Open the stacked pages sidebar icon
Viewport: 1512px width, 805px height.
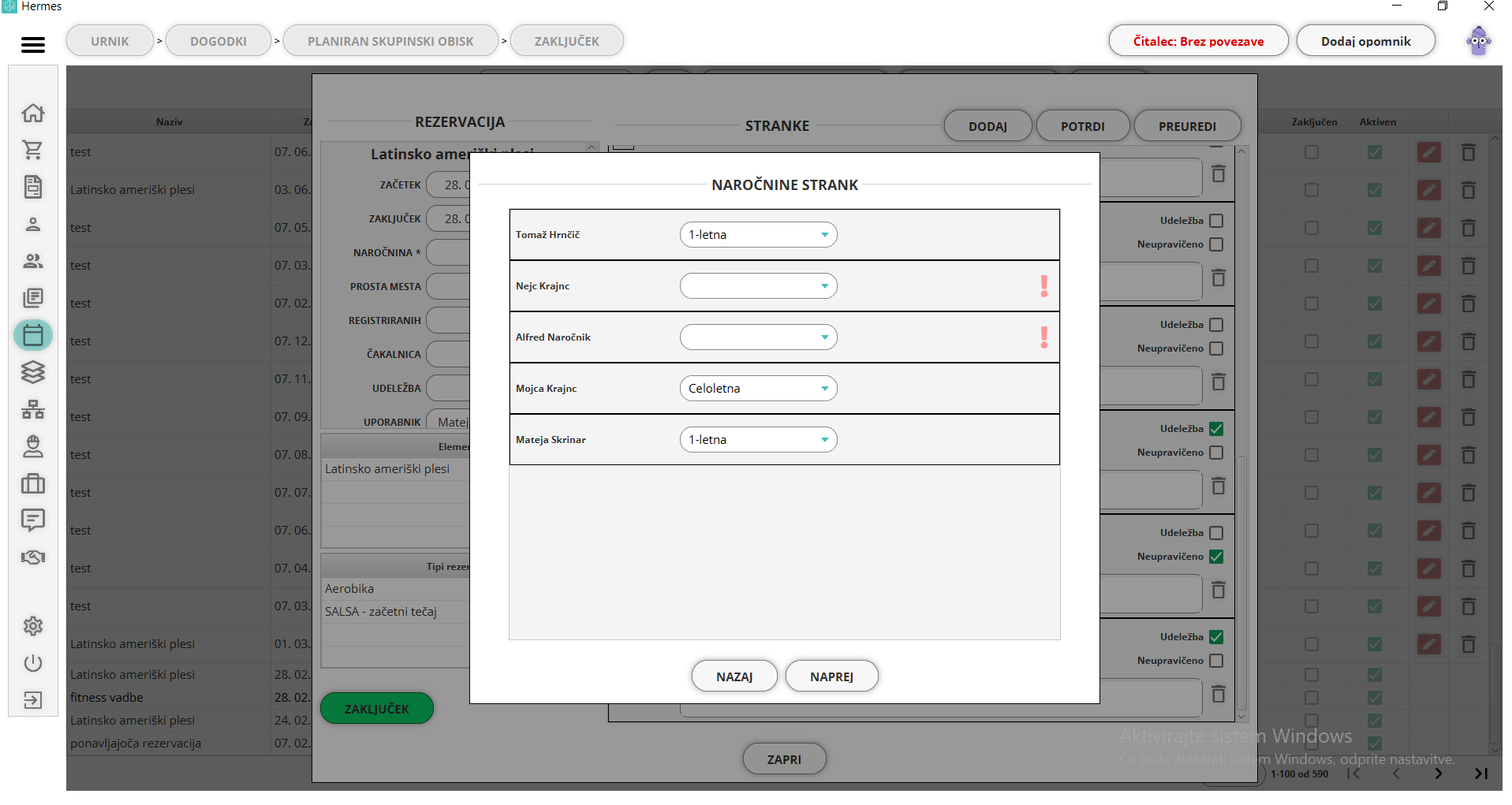click(x=32, y=298)
